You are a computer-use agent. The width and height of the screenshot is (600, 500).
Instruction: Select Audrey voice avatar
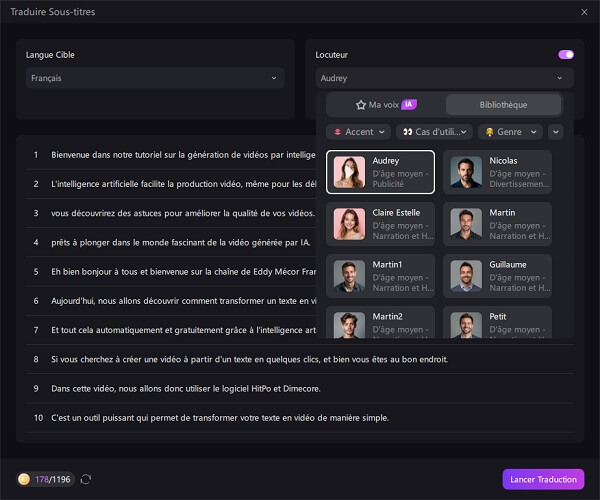click(x=350, y=171)
